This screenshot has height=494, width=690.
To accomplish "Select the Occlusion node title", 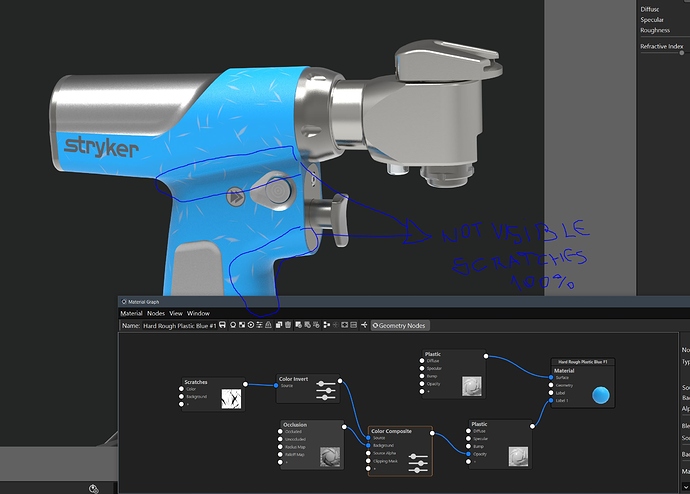I will [x=295, y=424].
